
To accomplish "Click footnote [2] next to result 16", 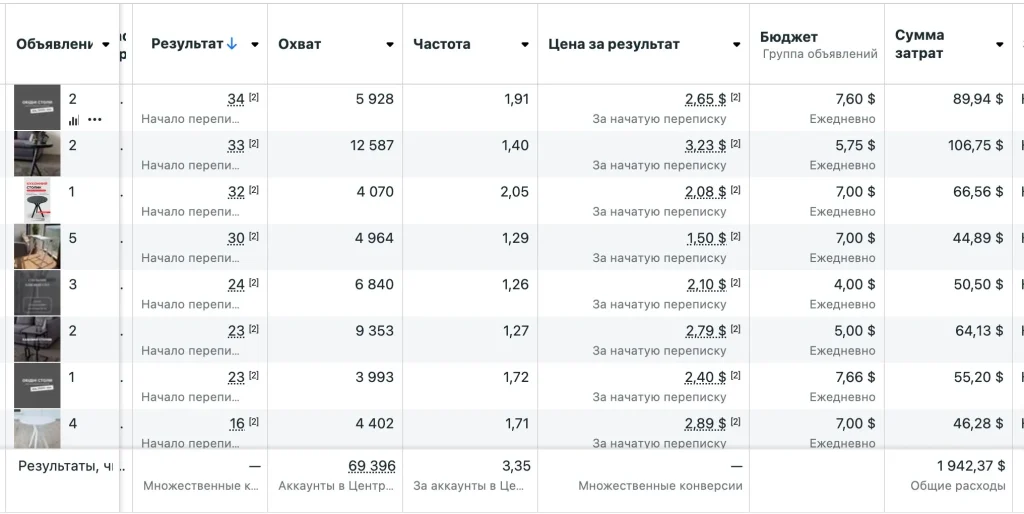I will tap(254, 422).
